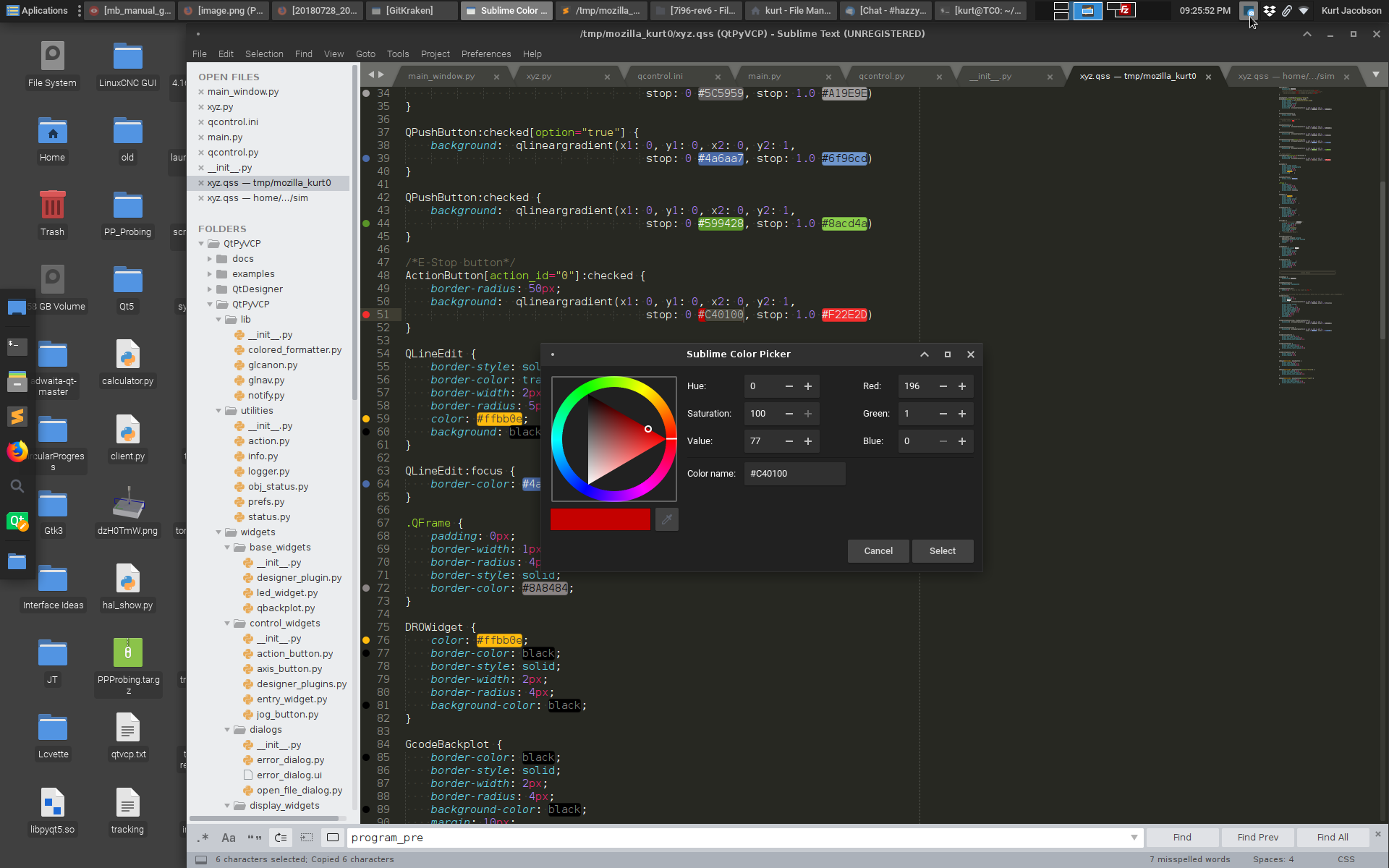Click the red color preview swatch

[x=600, y=519]
